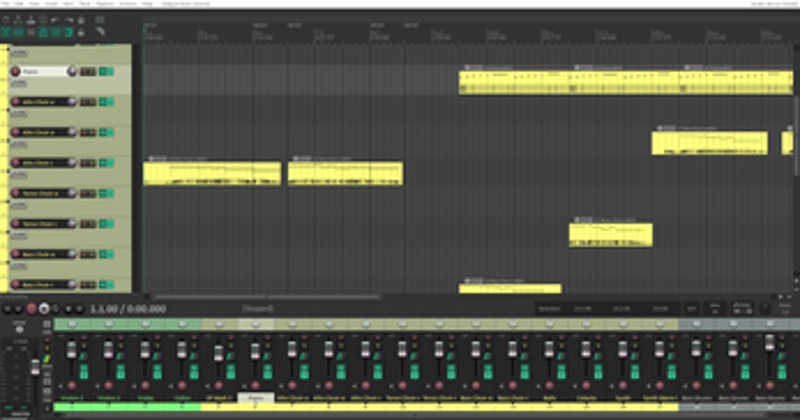Screen dimensions: 800x420
Task: Toggle the snap toolbar icon
Action: [68, 32]
